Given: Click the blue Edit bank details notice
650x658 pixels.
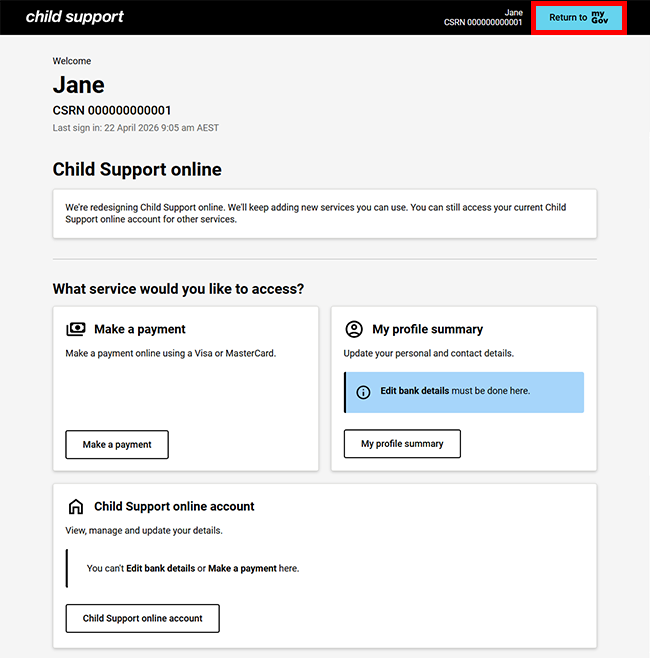Looking at the screenshot, I should coord(464,392).
